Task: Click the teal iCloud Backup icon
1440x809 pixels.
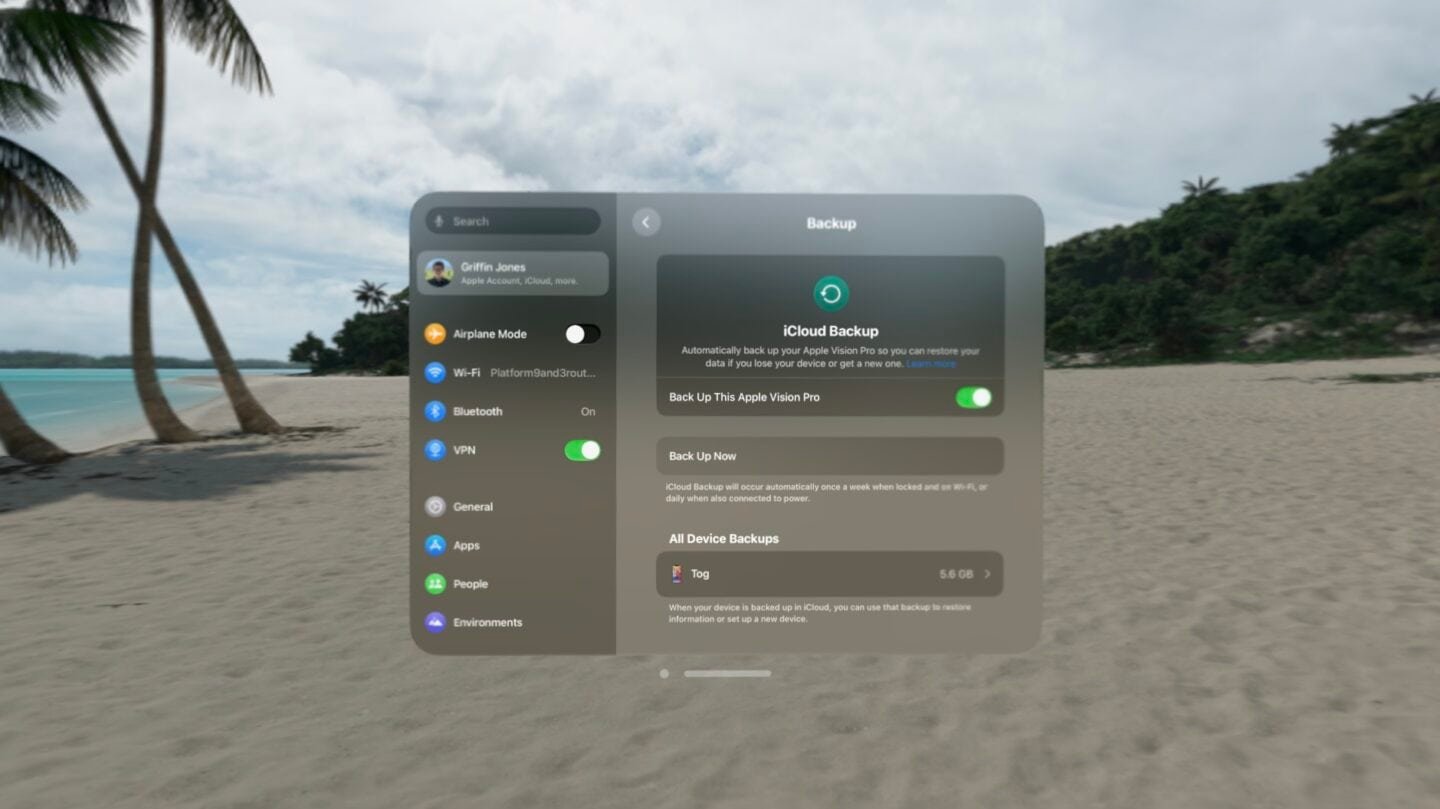Action: click(830, 294)
